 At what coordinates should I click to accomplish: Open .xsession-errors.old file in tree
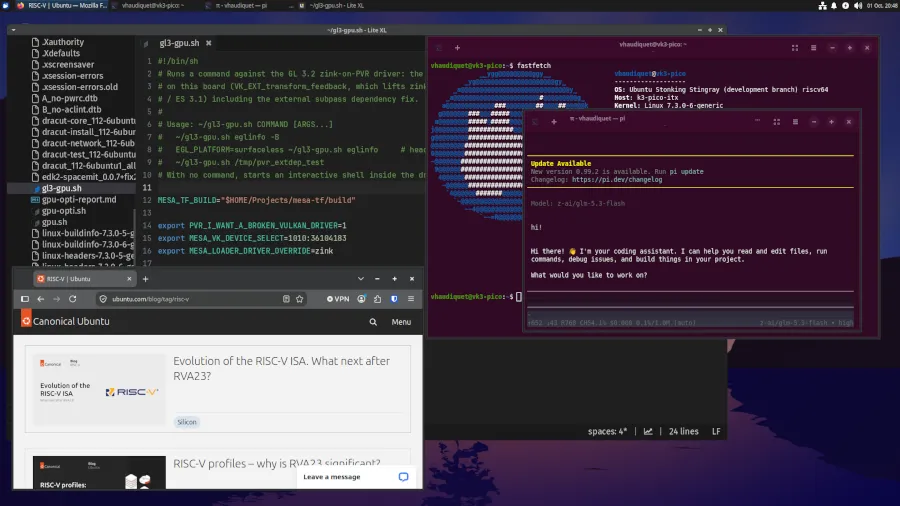[x=79, y=87]
